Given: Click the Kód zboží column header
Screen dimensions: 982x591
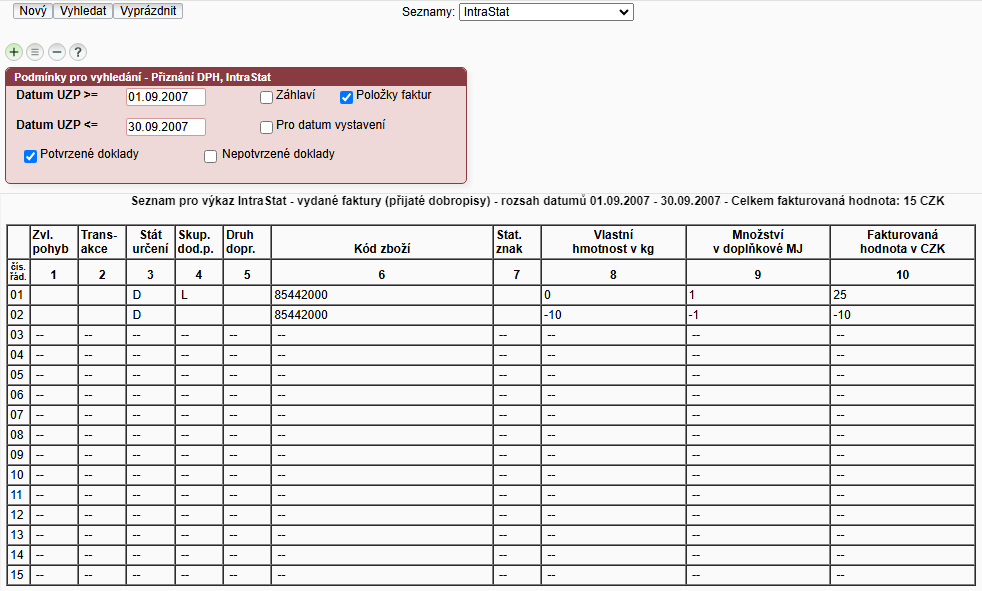Looking at the screenshot, I should click(x=382, y=247).
